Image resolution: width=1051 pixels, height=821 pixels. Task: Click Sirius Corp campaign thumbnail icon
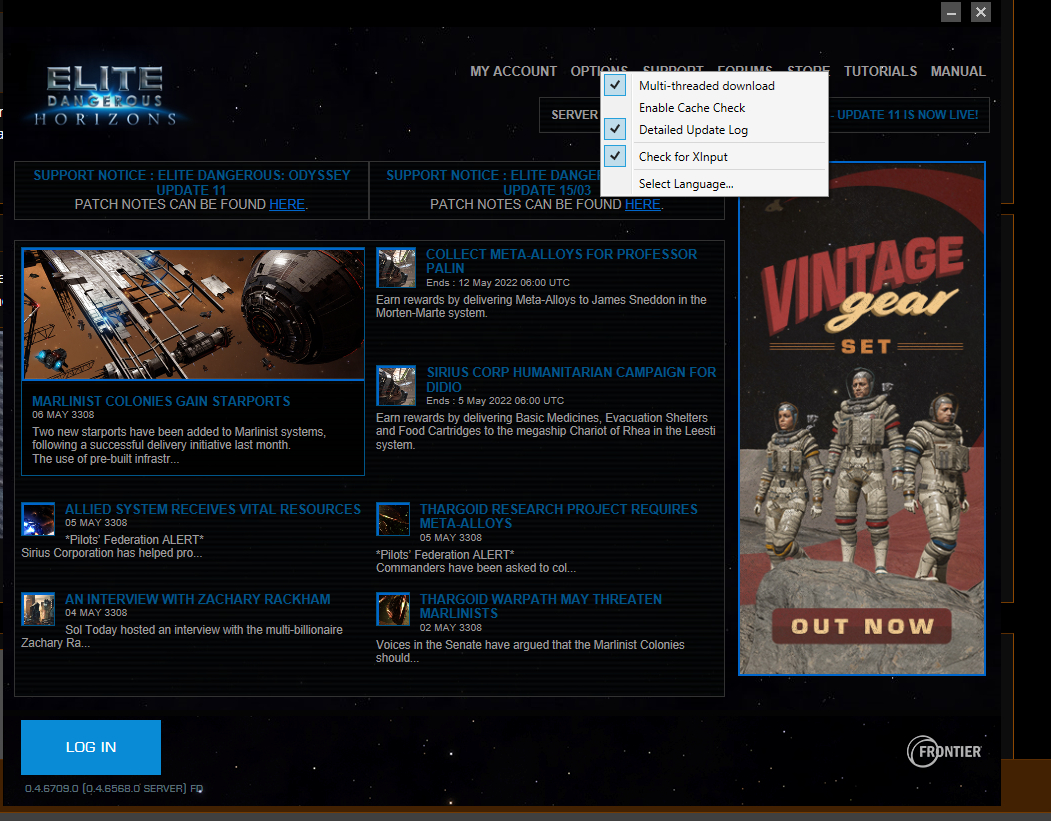pos(395,385)
